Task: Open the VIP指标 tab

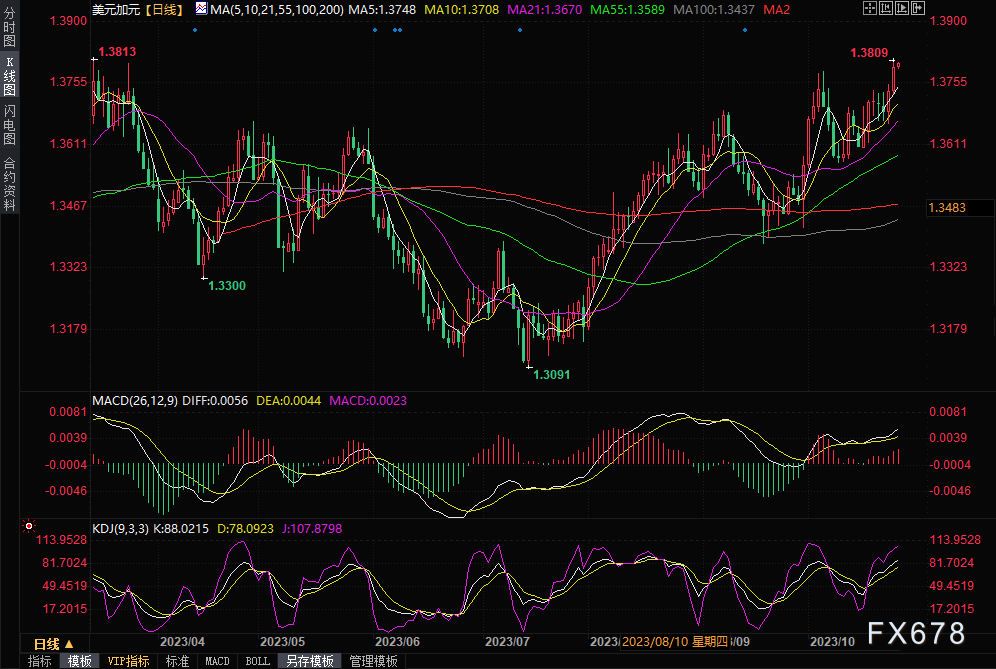Action: [x=128, y=661]
